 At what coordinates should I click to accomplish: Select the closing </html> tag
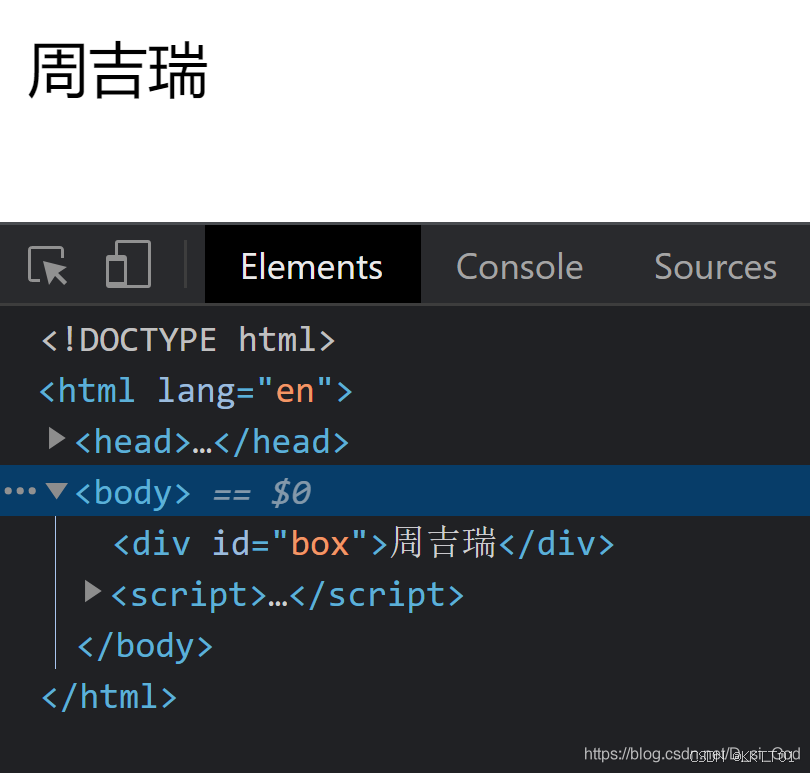[109, 697]
